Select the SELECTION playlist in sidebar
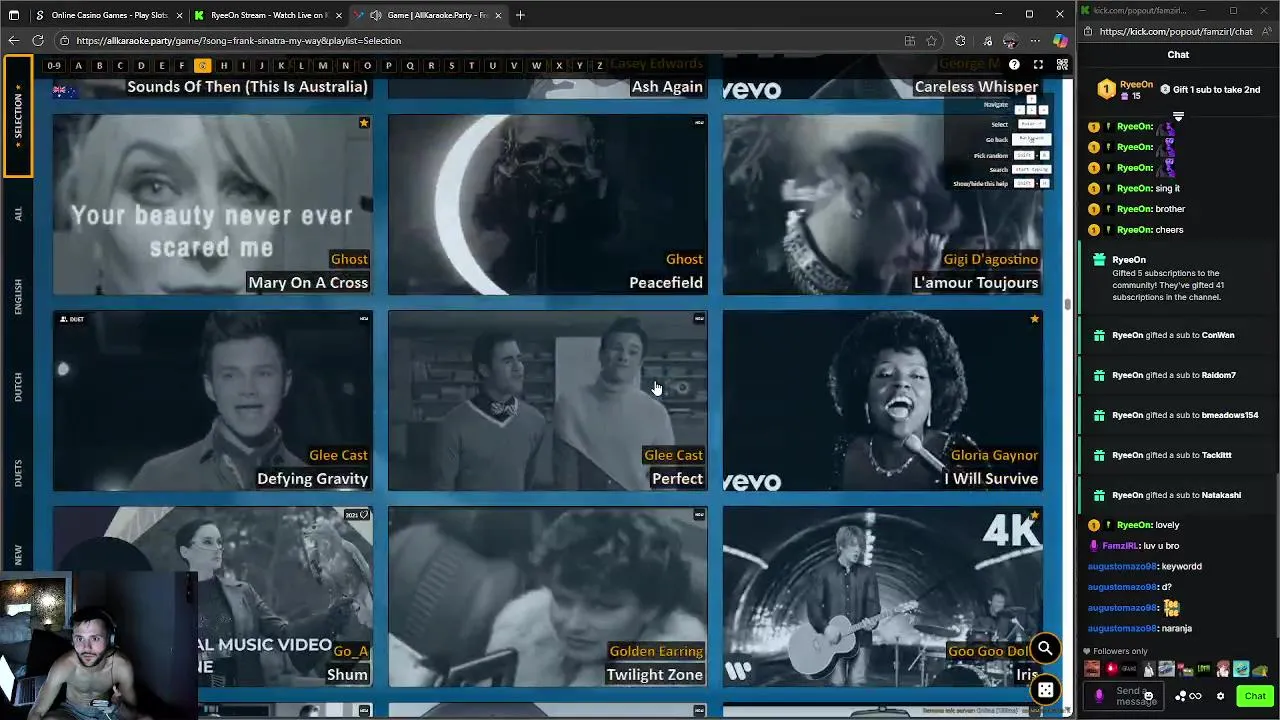This screenshot has width=1280, height=720. coord(18,116)
